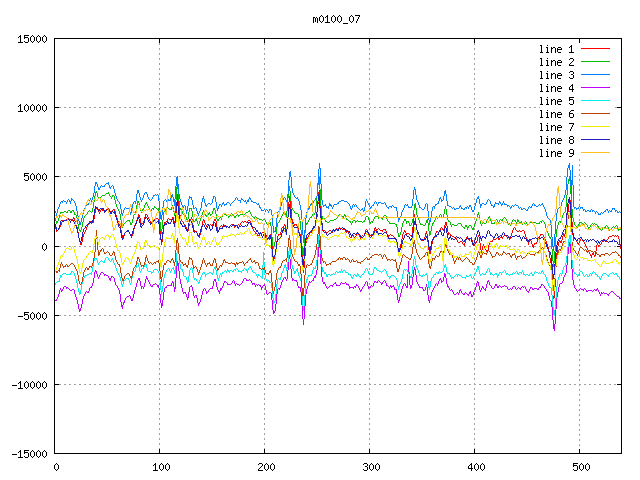Click the "line 6" legend entry
Screen dimensions: 640x480
[556, 114]
